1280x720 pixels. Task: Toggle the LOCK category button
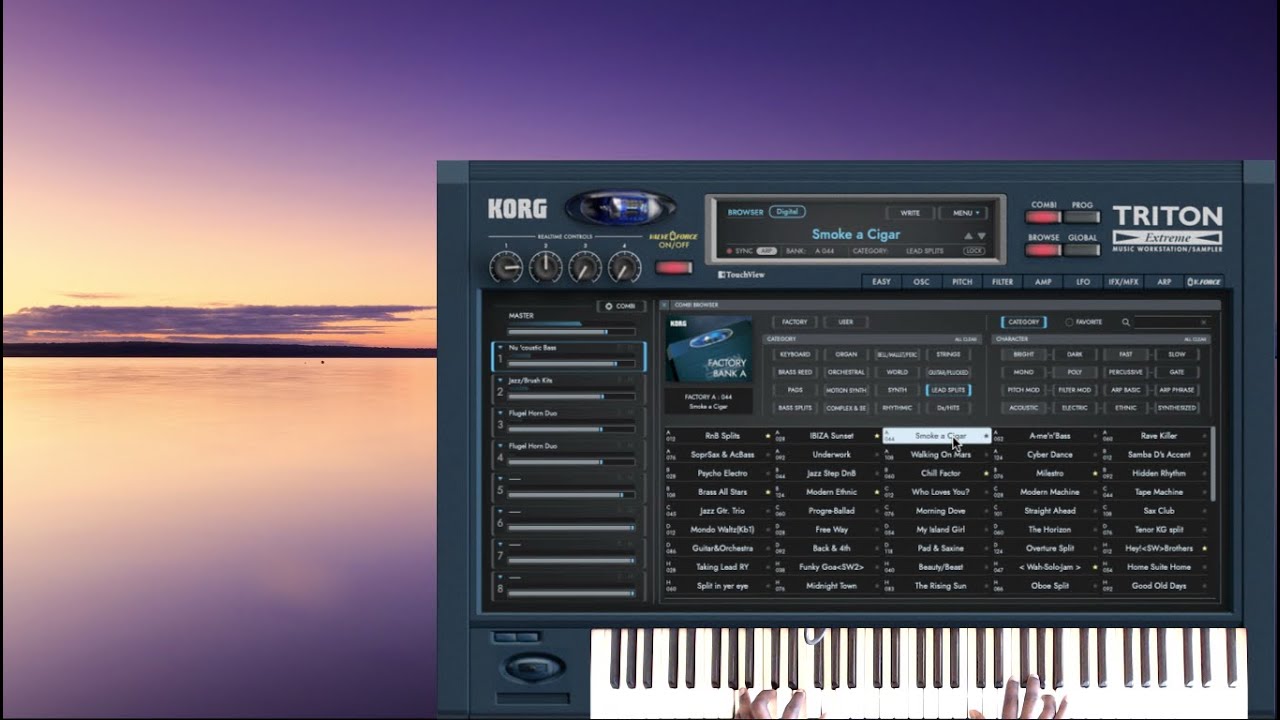(973, 251)
